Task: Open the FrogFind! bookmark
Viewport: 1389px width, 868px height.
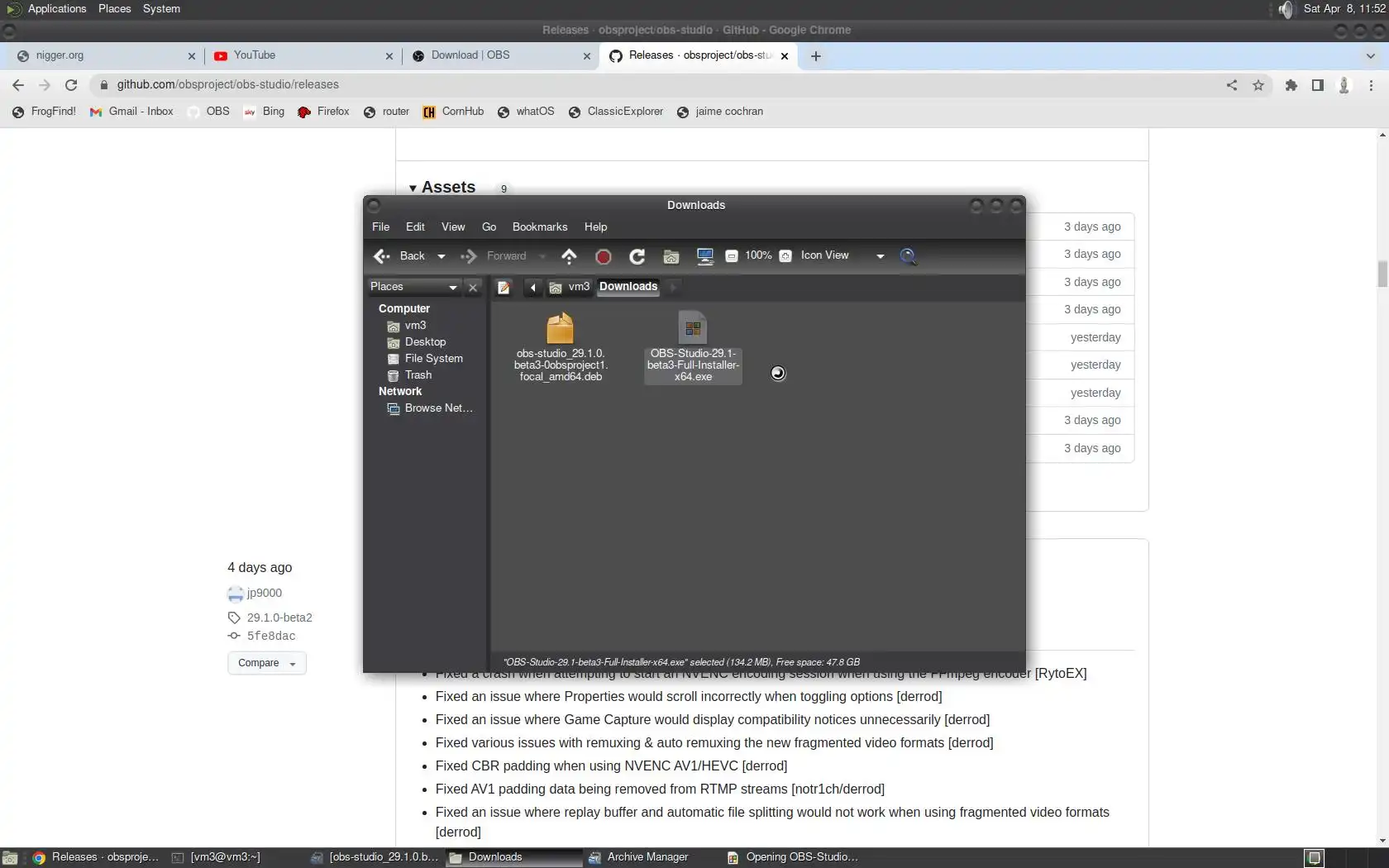Action: 44,112
